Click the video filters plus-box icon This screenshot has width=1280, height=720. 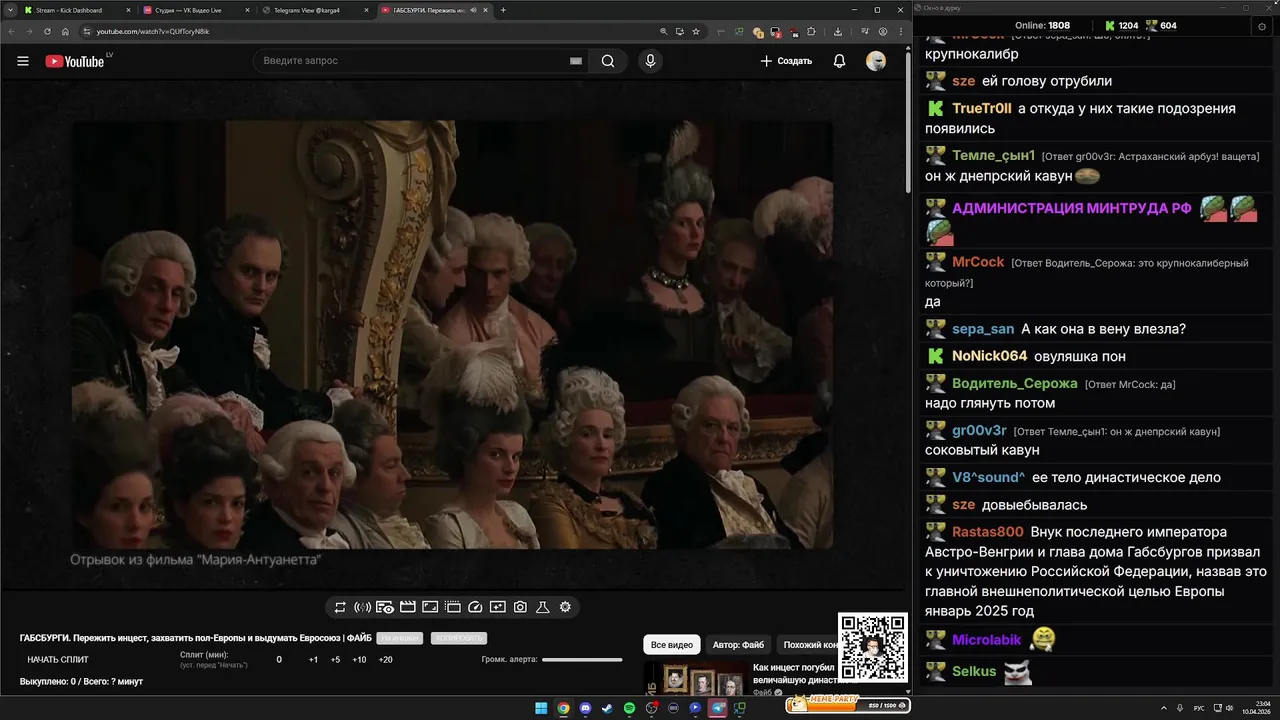click(x=498, y=607)
